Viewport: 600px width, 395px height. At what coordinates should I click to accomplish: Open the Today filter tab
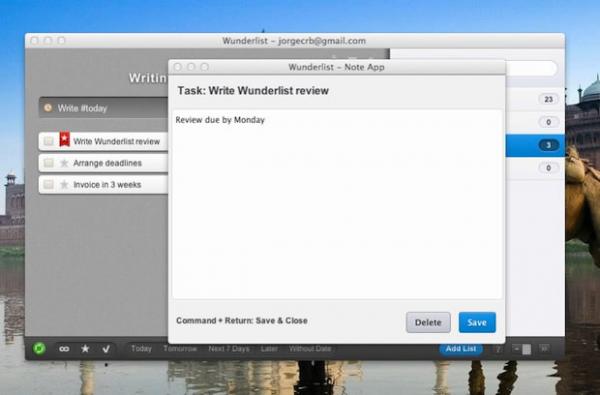[141, 349]
